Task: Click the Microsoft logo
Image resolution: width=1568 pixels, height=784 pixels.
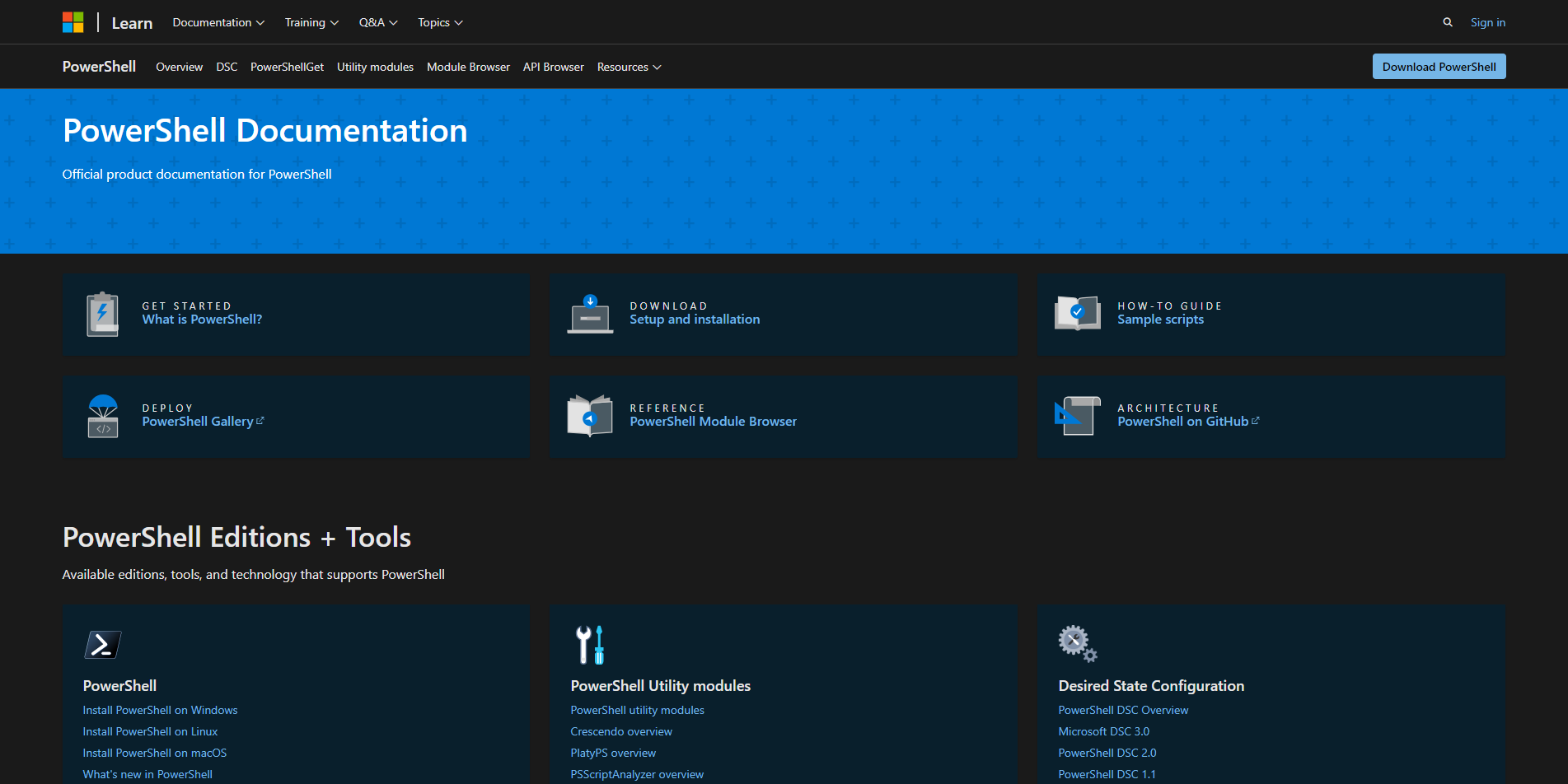Action: pos(73,22)
